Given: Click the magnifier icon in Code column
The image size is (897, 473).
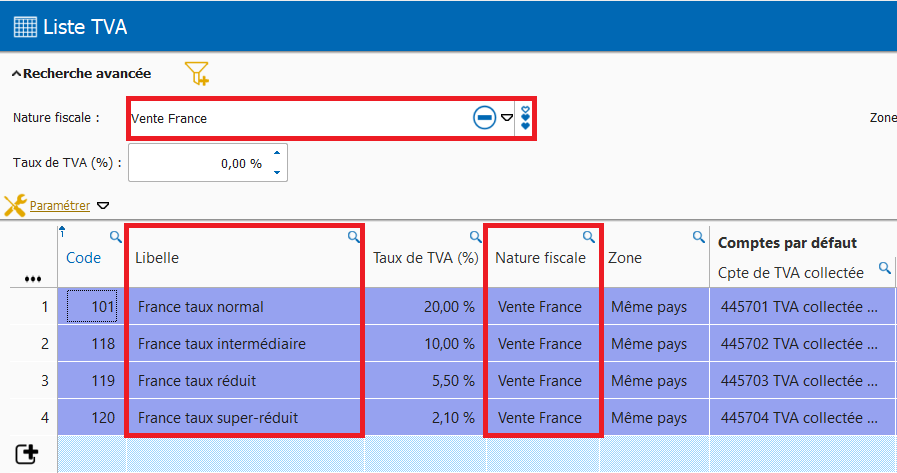Looking at the screenshot, I should click(x=115, y=237).
